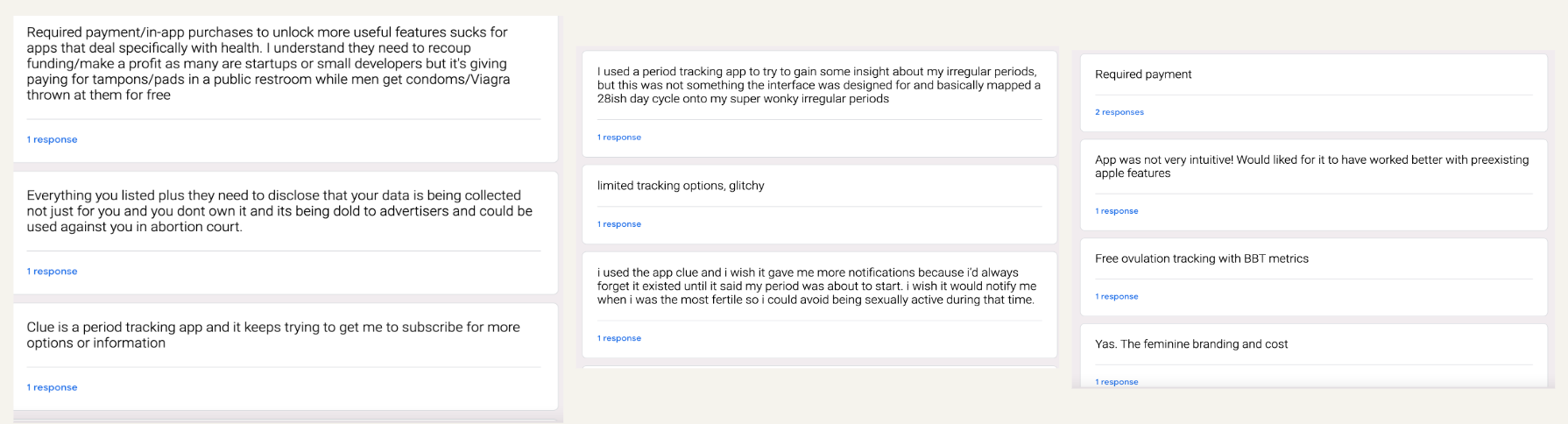The image size is (1568, 424).
Task: Select the 'App was not very intuitive' card
Action: point(1314,185)
